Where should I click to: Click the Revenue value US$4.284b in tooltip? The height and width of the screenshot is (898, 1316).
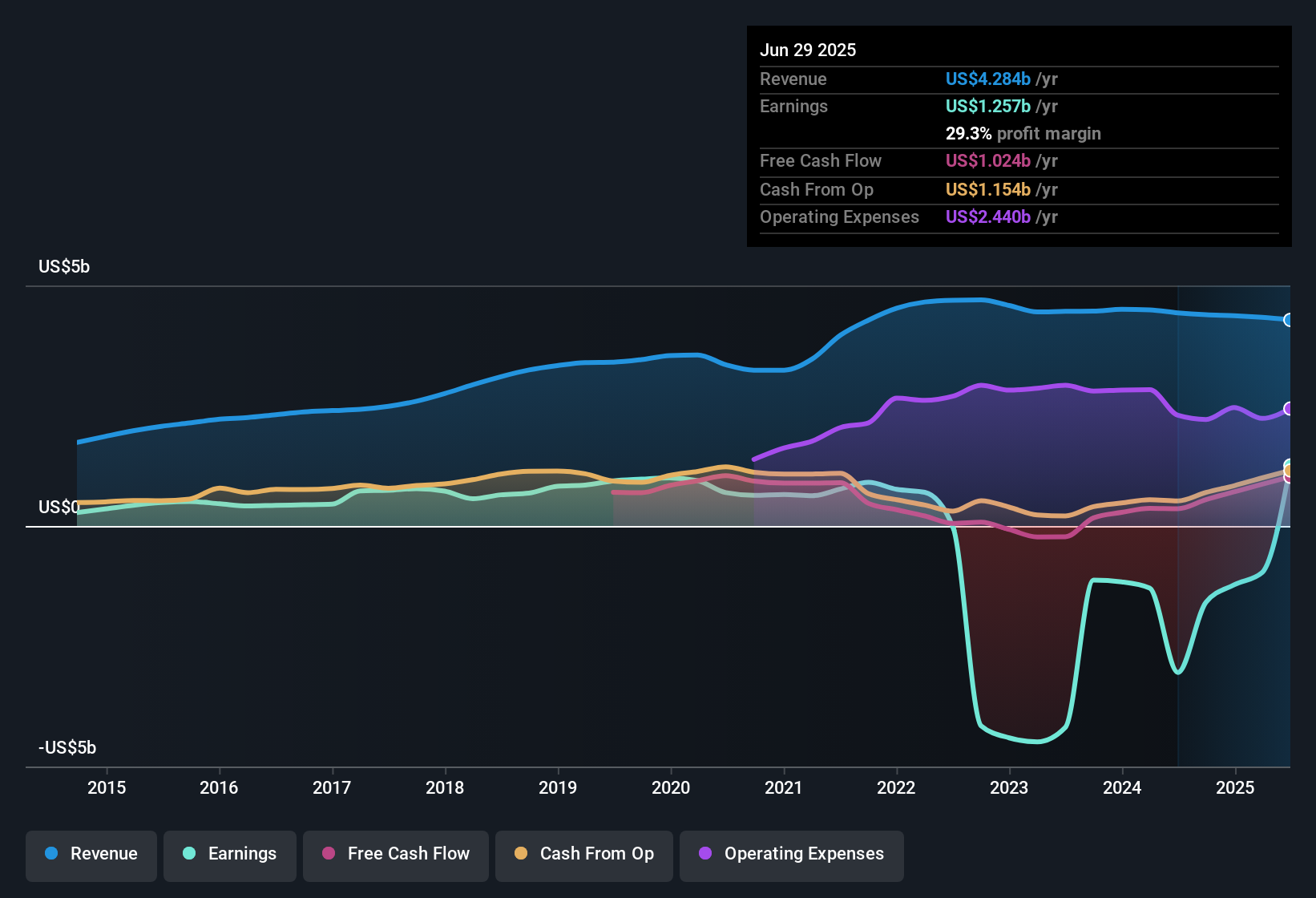[x=987, y=79]
